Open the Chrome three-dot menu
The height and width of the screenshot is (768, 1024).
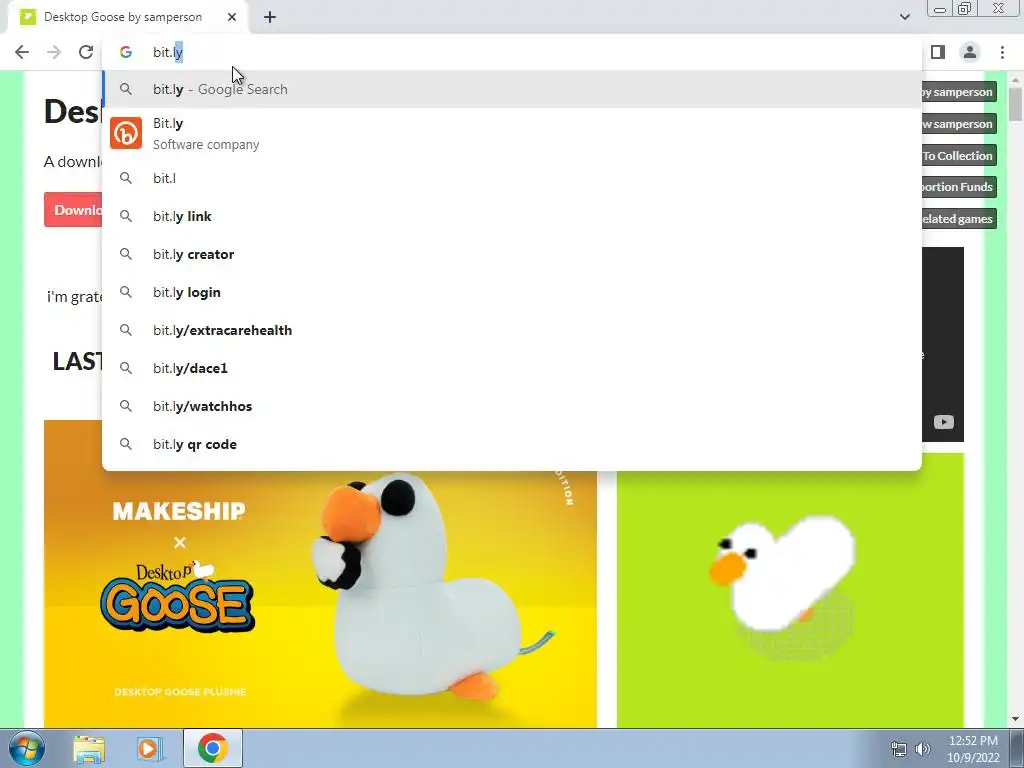[1002, 52]
